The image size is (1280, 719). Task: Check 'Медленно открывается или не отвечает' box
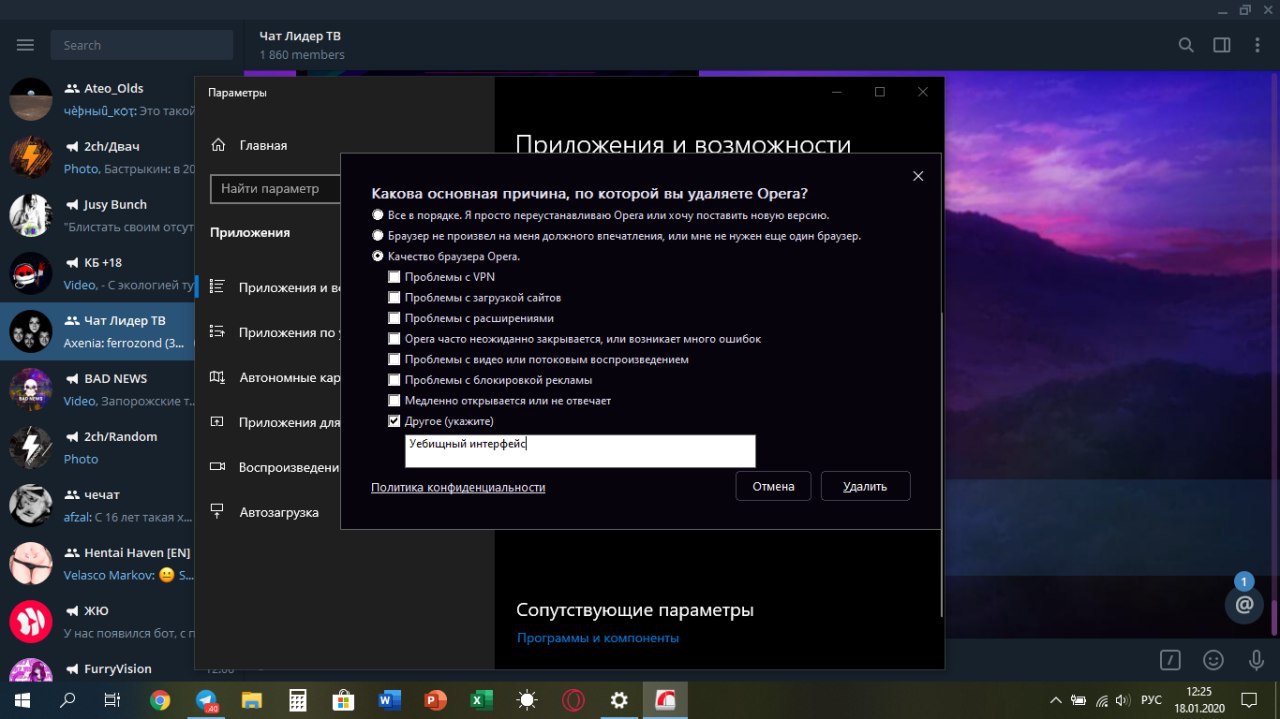(394, 400)
